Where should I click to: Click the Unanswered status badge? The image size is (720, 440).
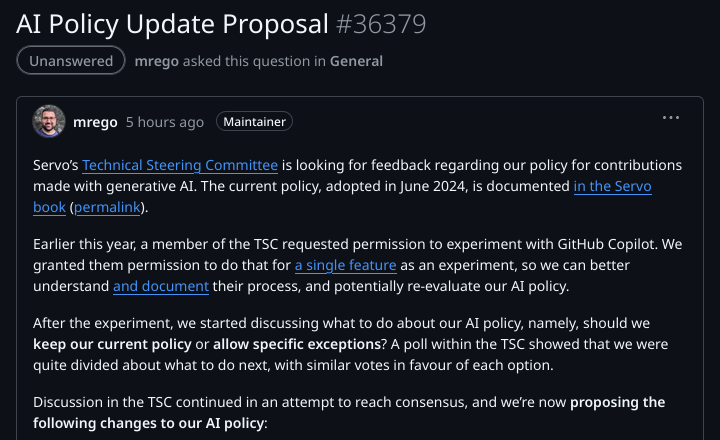pyautogui.click(x=71, y=61)
